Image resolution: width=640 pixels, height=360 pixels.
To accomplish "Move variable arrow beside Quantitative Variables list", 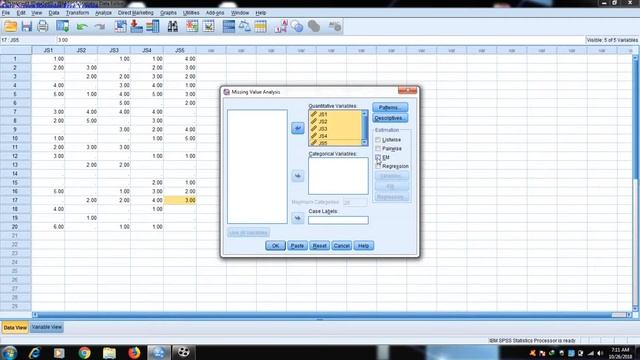I will (x=298, y=128).
